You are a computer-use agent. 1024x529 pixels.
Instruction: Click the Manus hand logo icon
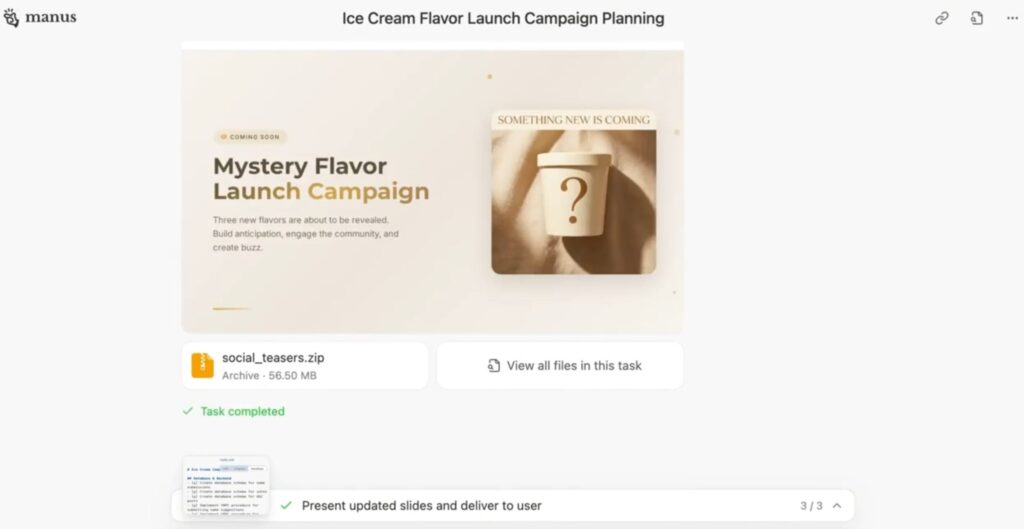coord(12,18)
